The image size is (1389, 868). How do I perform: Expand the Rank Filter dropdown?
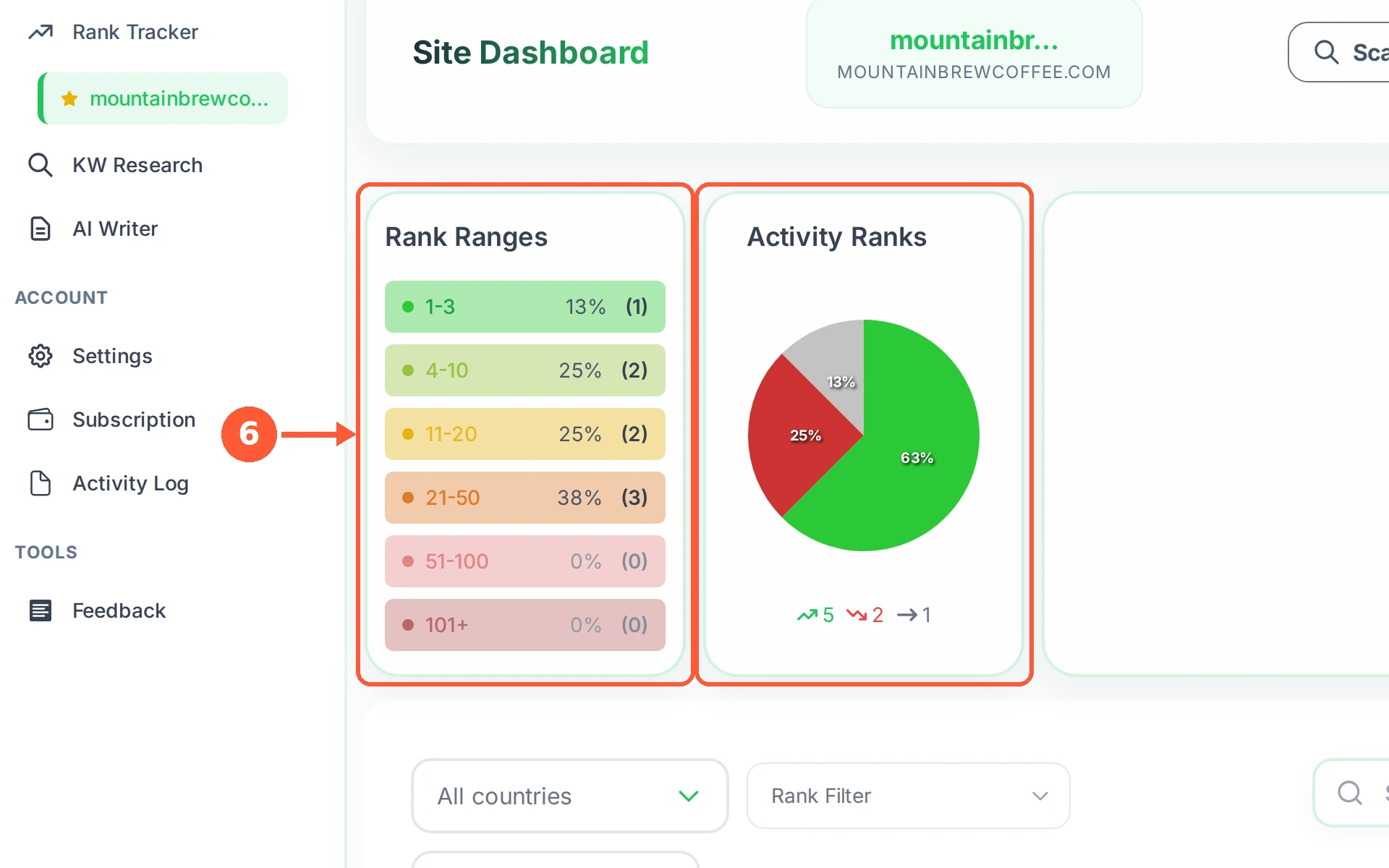pyautogui.click(x=908, y=796)
